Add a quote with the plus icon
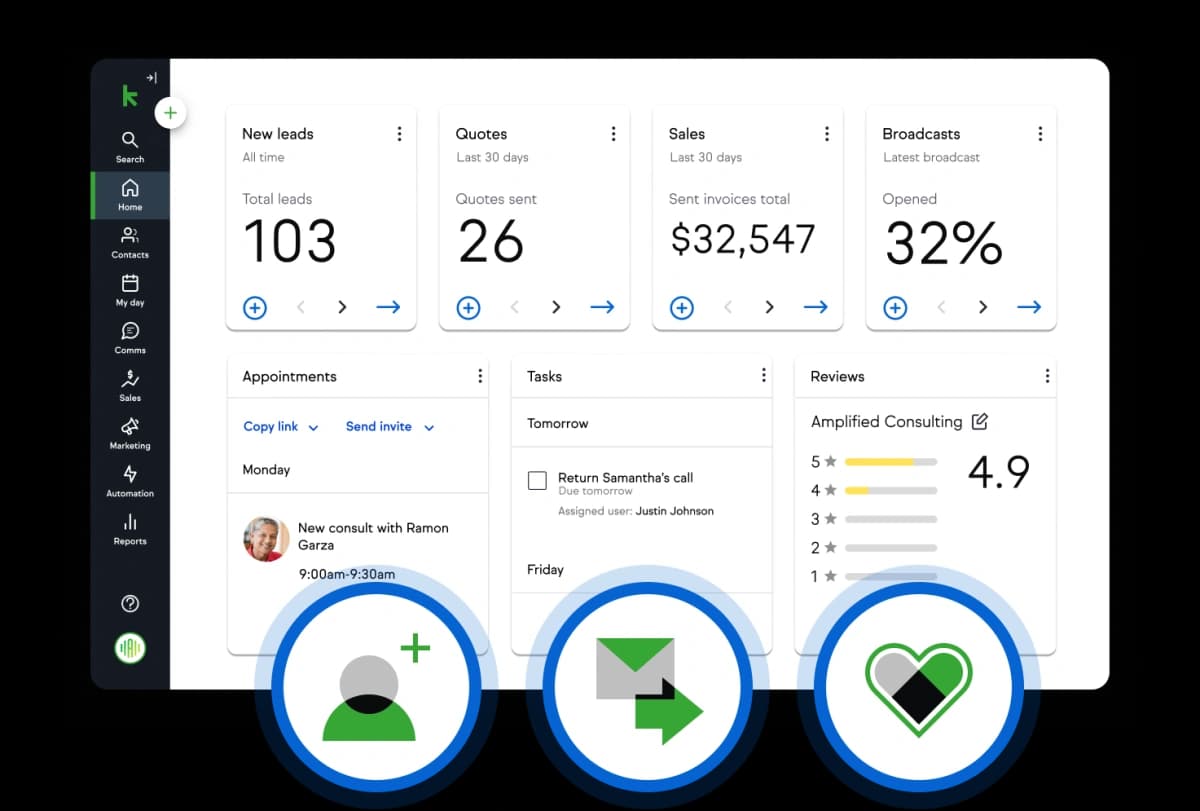Image resolution: width=1200 pixels, height=811 pixels. (468, 308)
